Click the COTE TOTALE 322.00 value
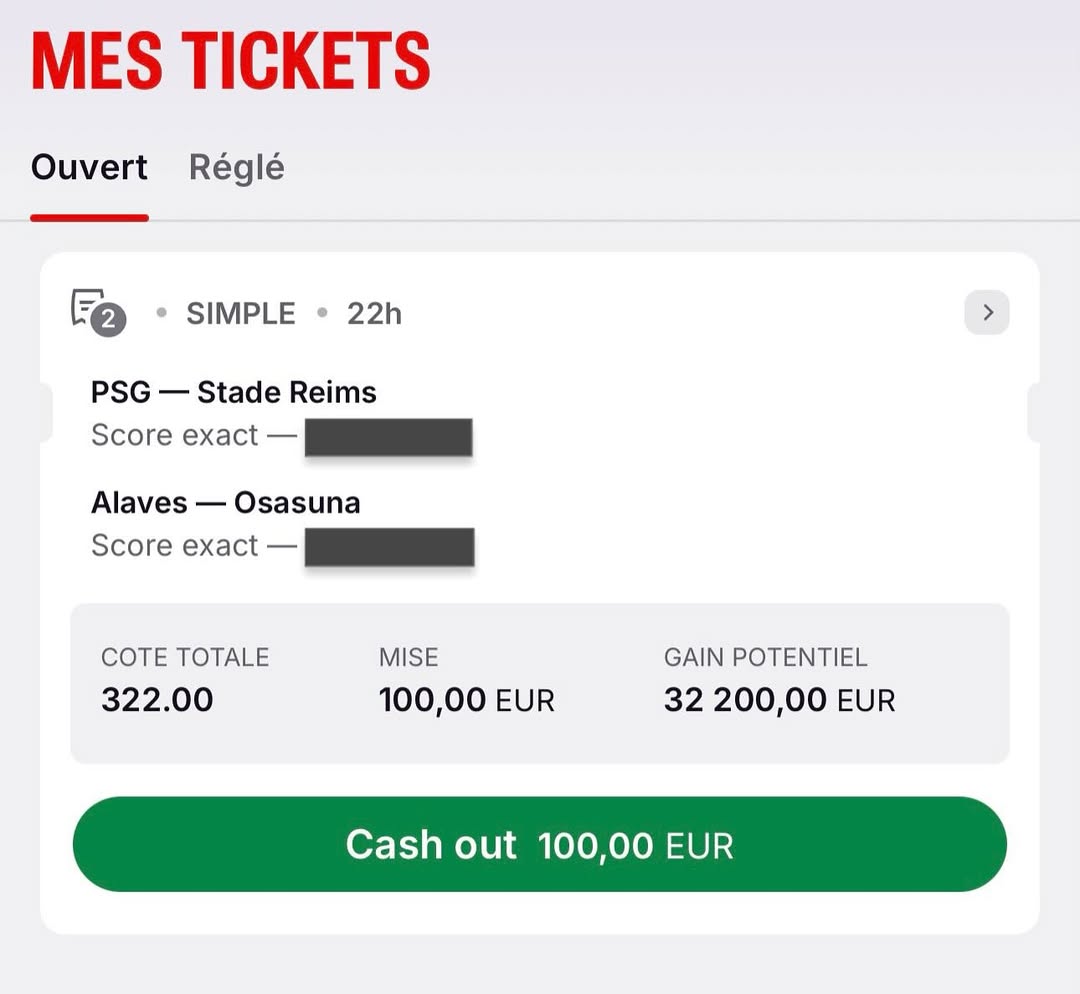 [x=157, y=700]
